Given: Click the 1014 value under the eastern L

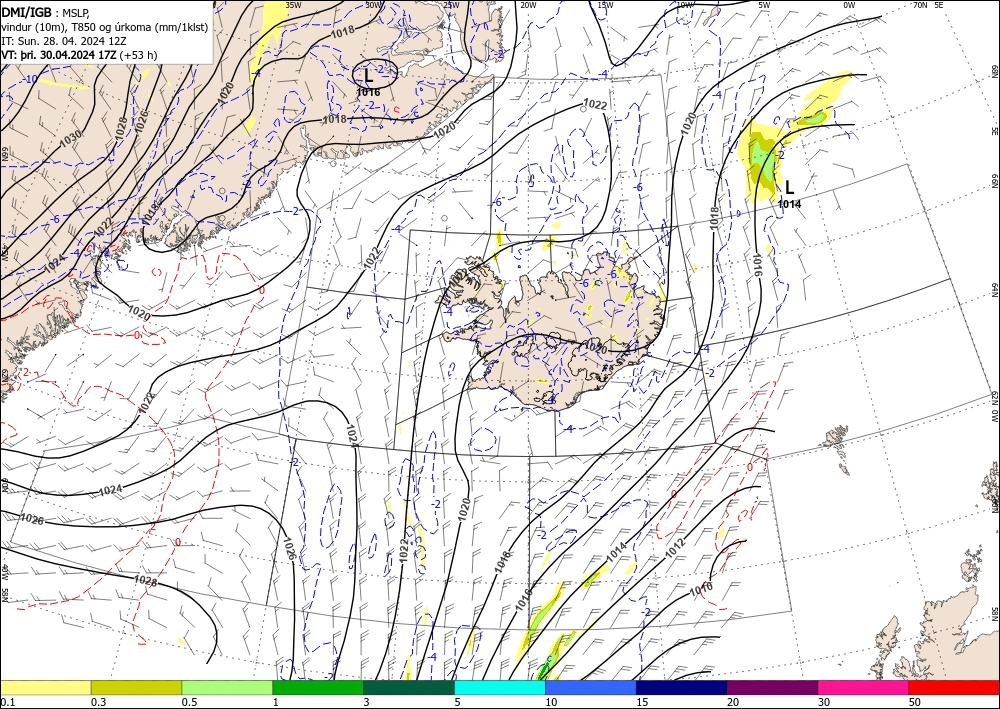Looking at the screenshot, I should (x=789, y=204).
